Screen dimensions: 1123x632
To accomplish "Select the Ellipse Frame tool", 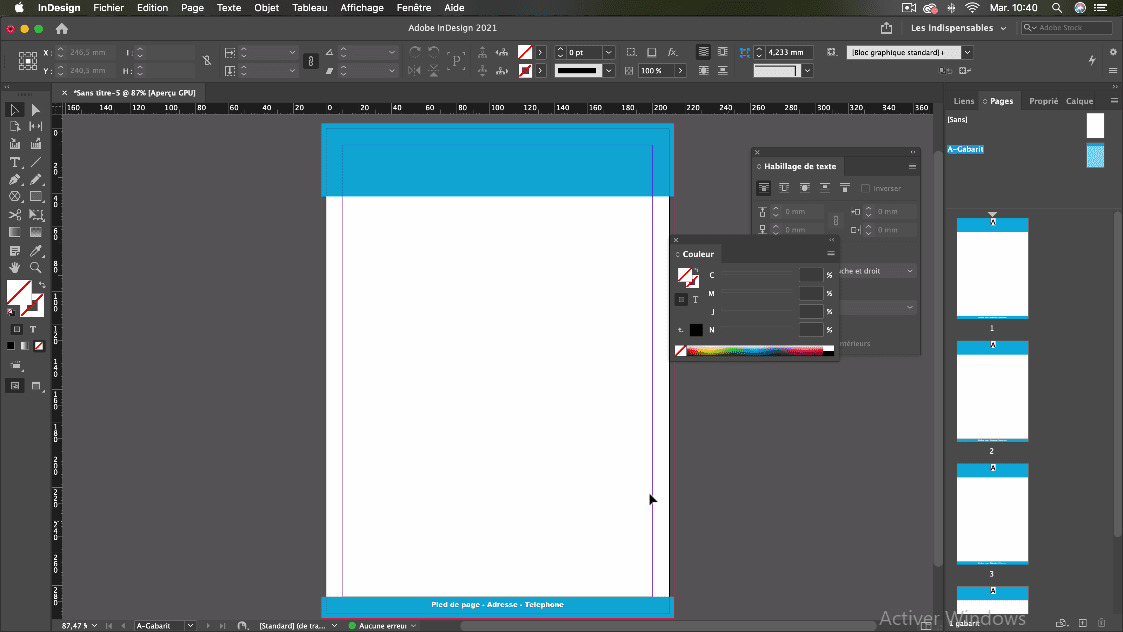I will pyautogui.click(x=14, y=196).
